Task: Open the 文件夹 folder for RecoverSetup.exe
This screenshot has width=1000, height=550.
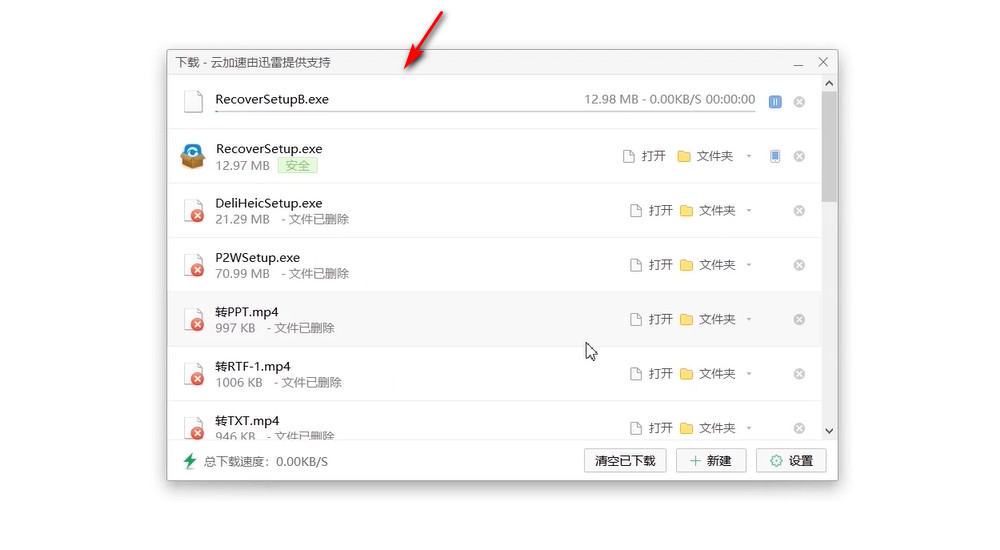Action: point(705,156)
